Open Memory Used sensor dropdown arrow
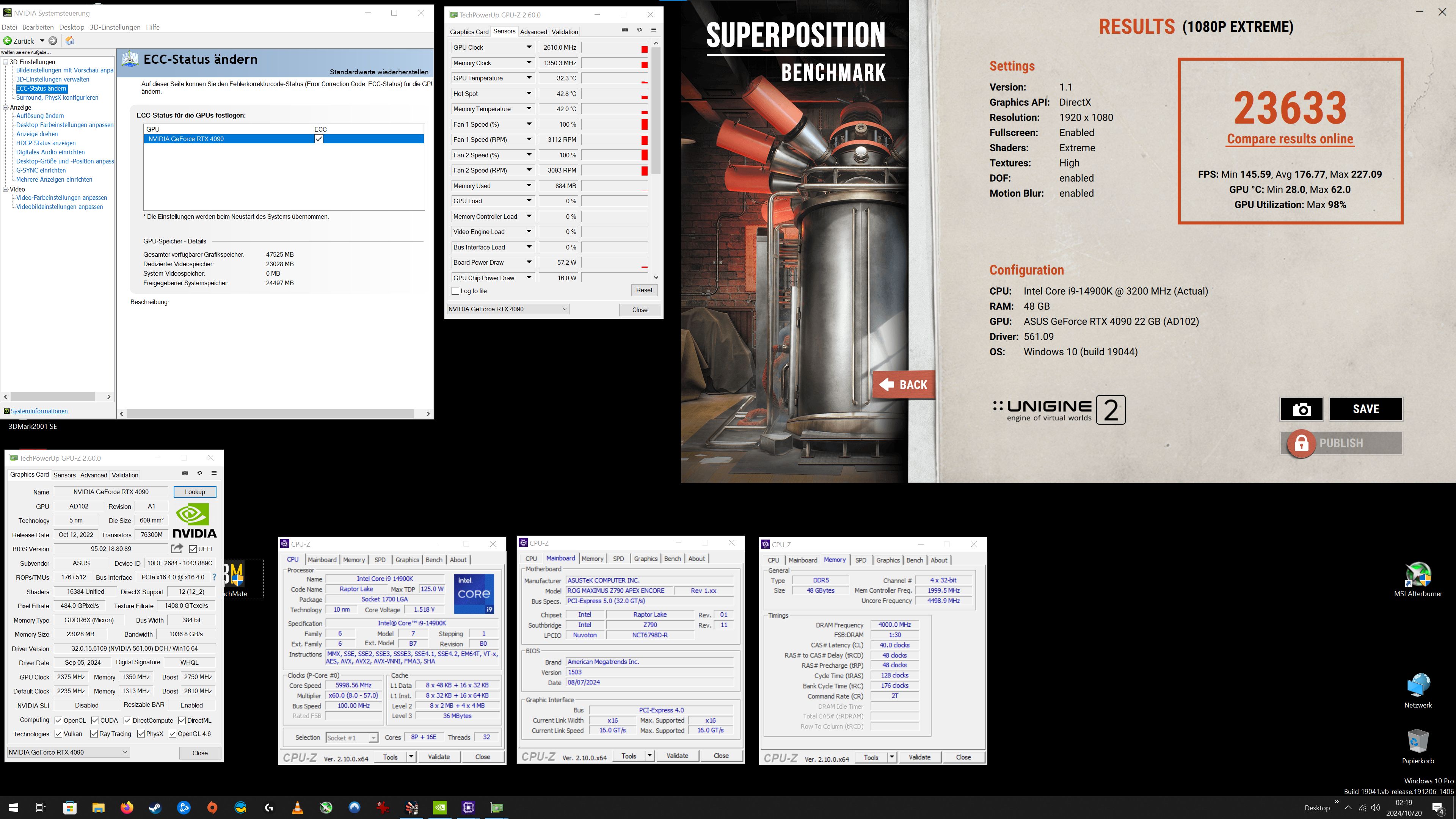The image size is (1456, 819). point(529,185)
